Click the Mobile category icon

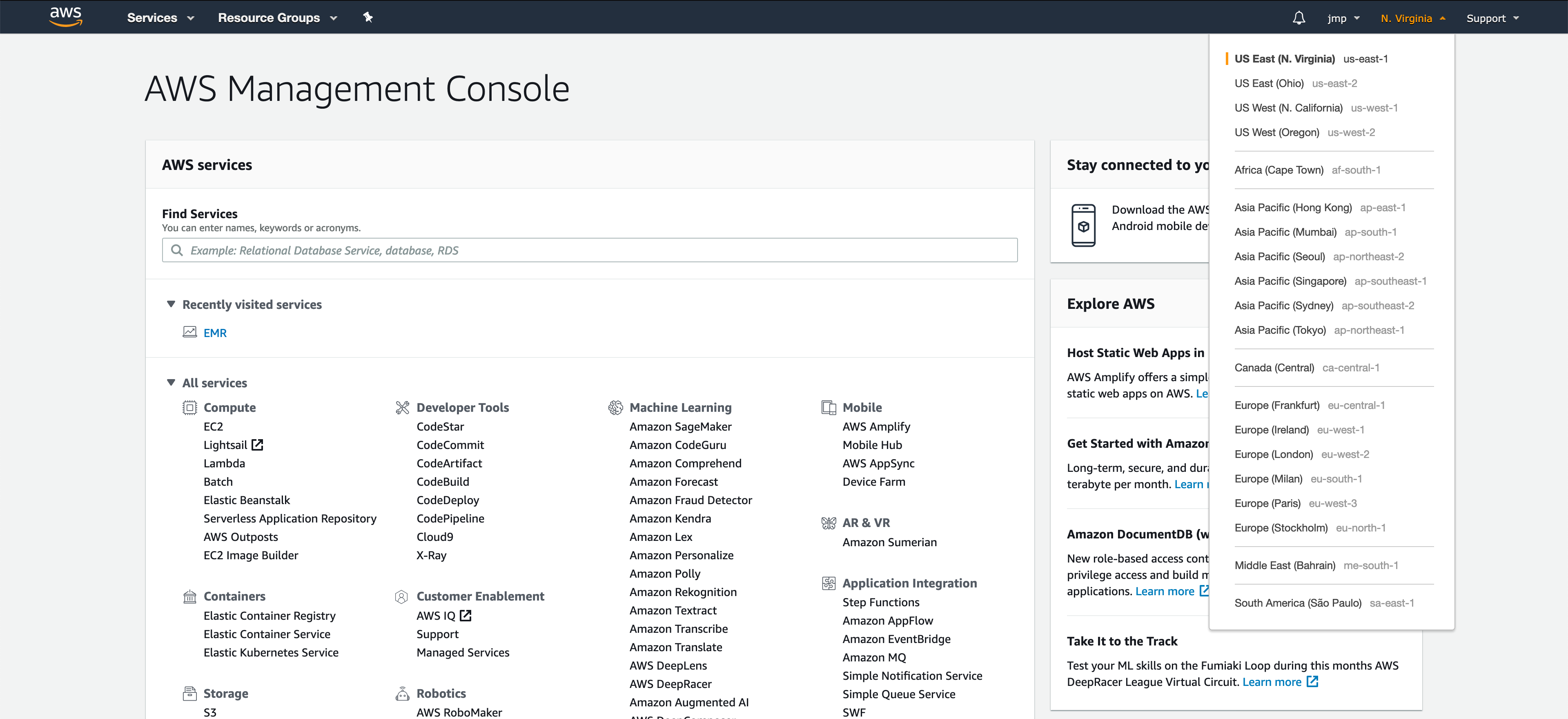point(829,407)
